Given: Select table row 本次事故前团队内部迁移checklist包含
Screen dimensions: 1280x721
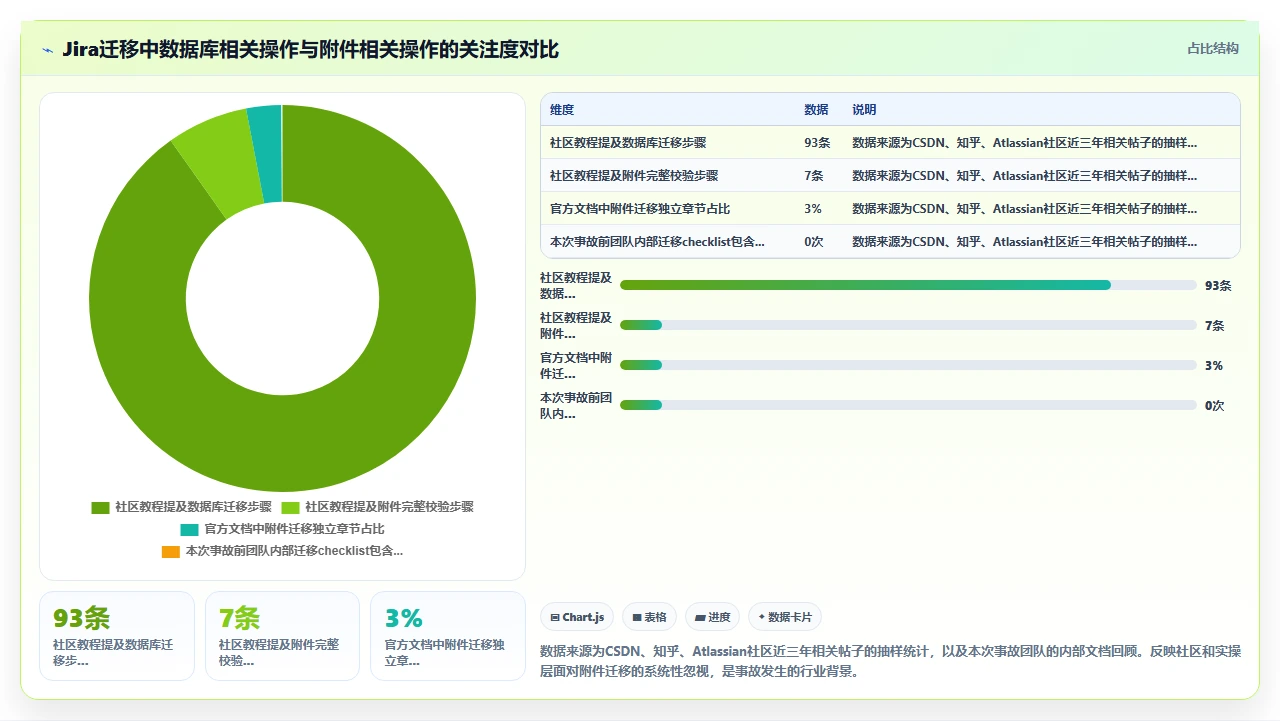Looking at the screenshot, I should (890, 242).
